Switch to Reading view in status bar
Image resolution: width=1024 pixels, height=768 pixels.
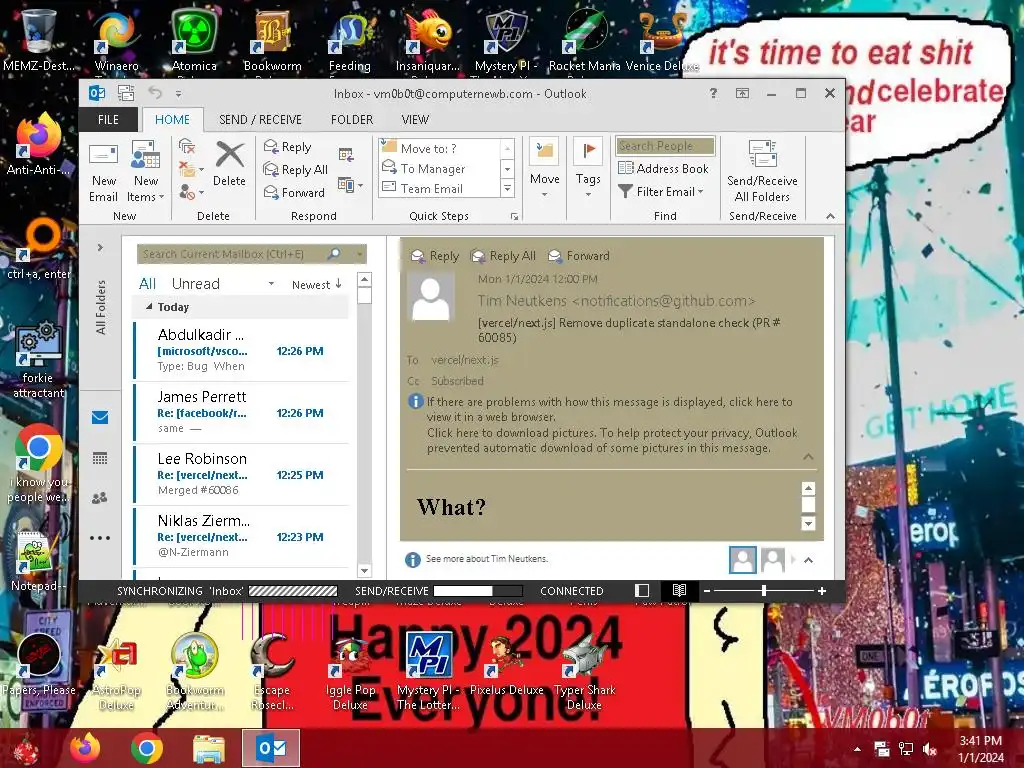pyautogui.click(x=679, y=590)
